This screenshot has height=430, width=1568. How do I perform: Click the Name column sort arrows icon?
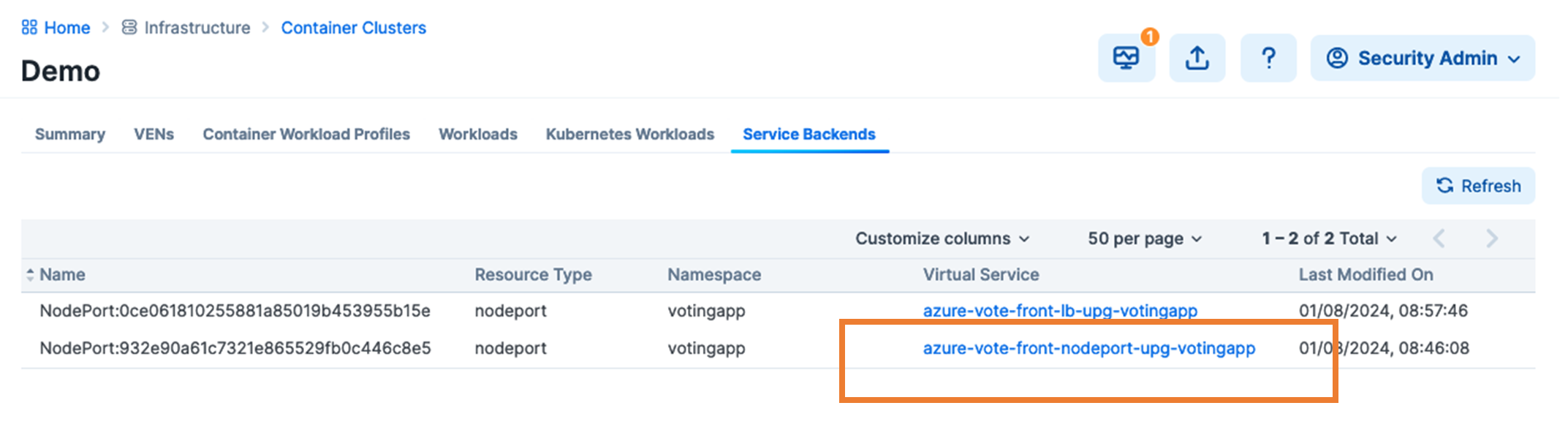[30, 275]
